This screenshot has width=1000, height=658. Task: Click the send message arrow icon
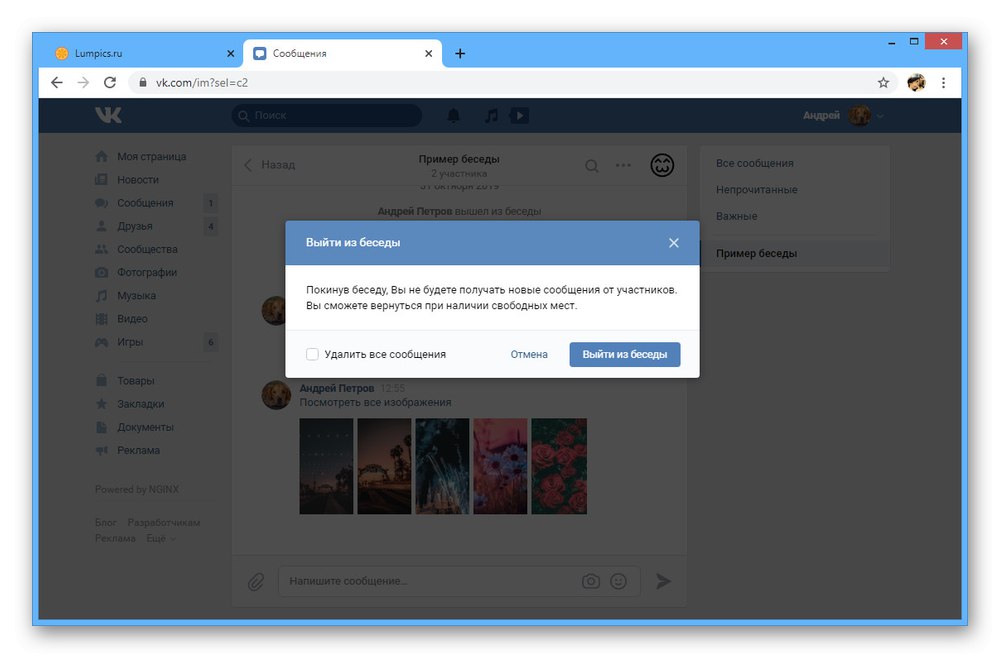pyautogui.click(x=663, y=581)
